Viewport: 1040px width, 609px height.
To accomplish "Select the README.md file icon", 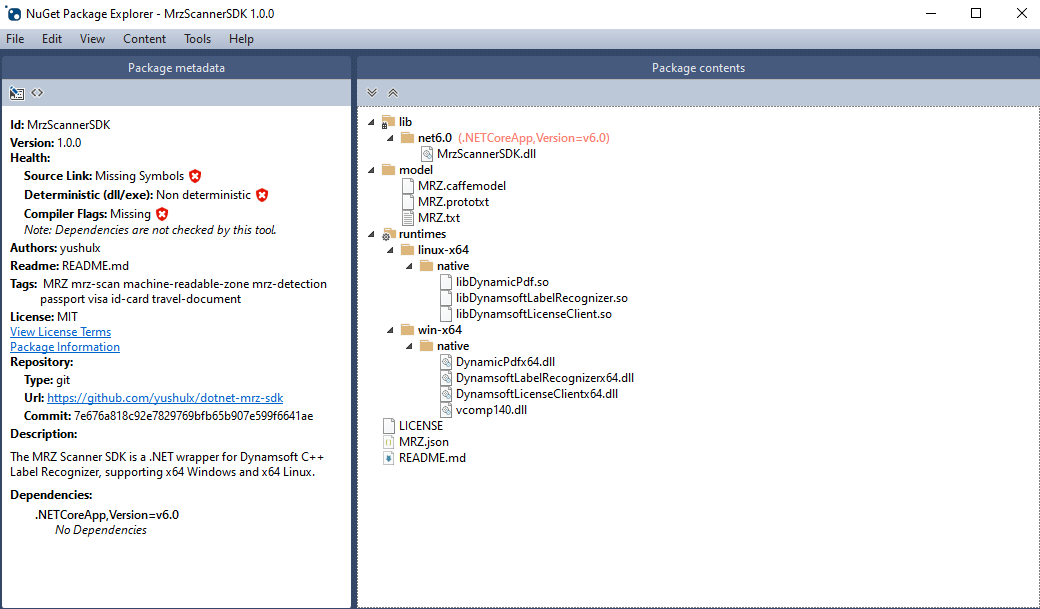I will (389, 458).
